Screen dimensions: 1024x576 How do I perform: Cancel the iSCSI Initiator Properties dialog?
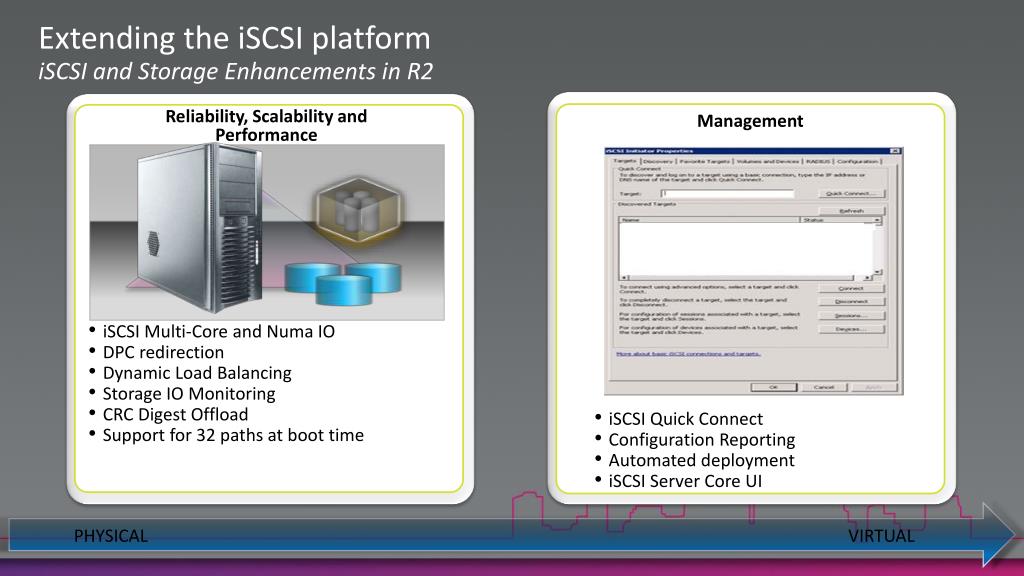824,387
